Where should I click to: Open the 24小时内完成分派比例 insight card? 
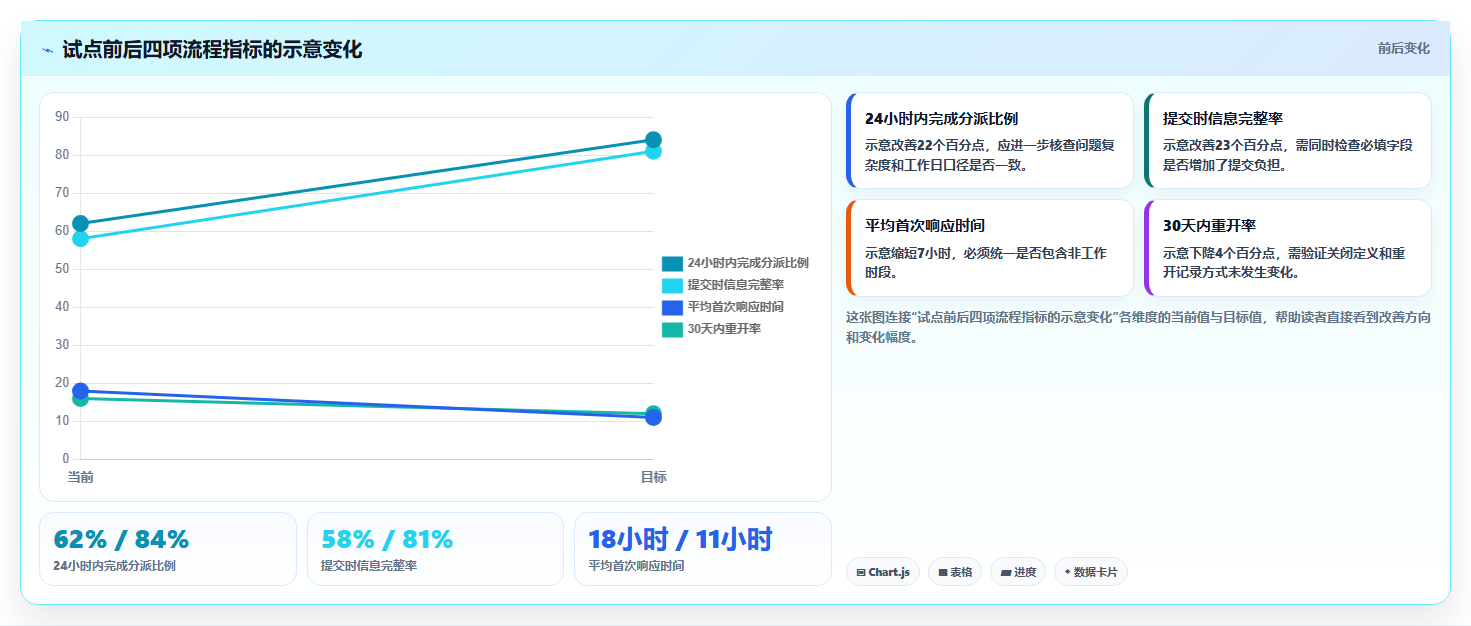coord(990,141)
